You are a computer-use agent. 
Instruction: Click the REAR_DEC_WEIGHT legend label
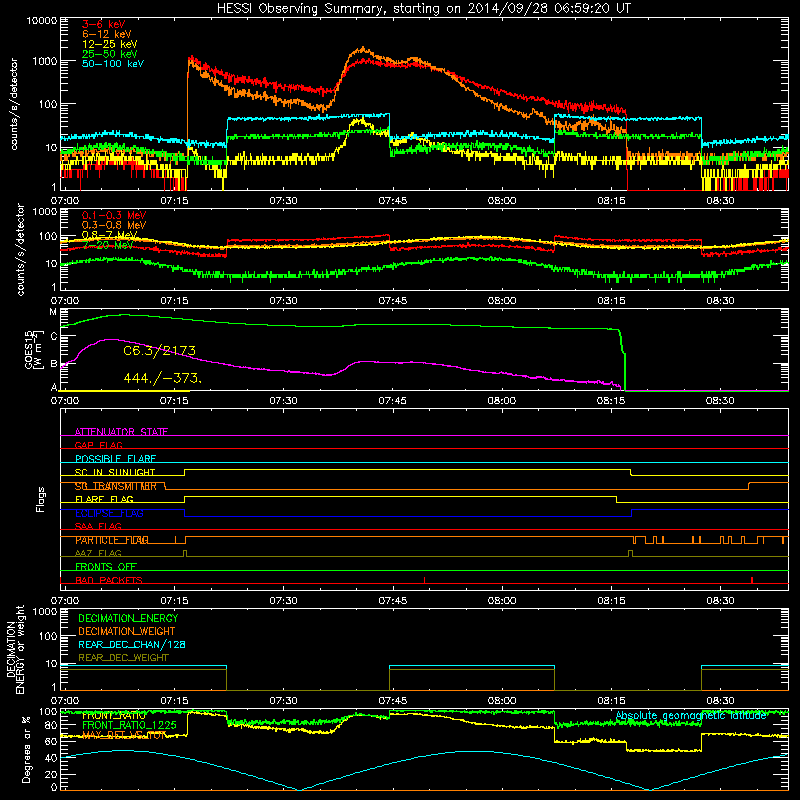pos(123,658)
